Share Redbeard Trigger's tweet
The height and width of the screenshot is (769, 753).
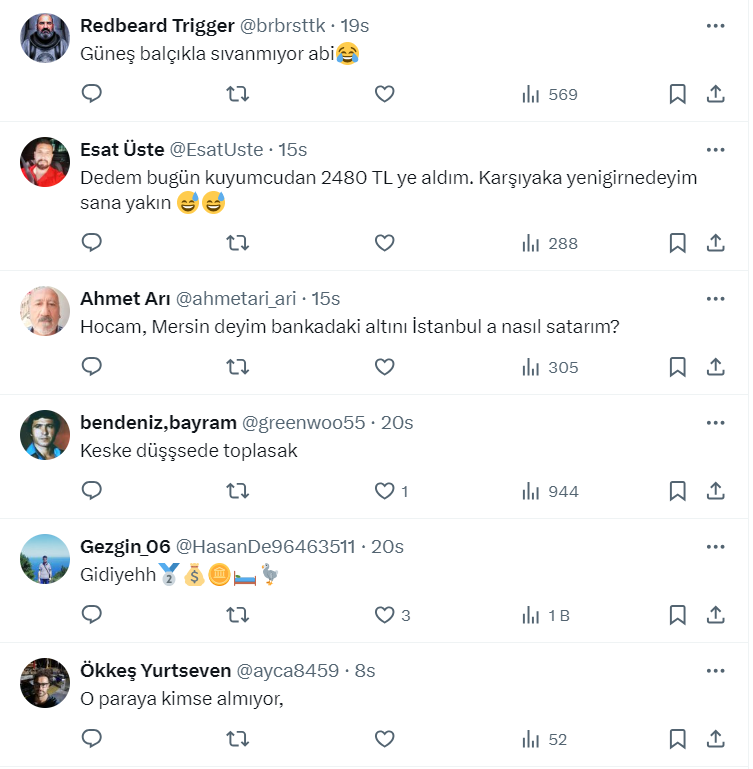[x=716, y=94]
